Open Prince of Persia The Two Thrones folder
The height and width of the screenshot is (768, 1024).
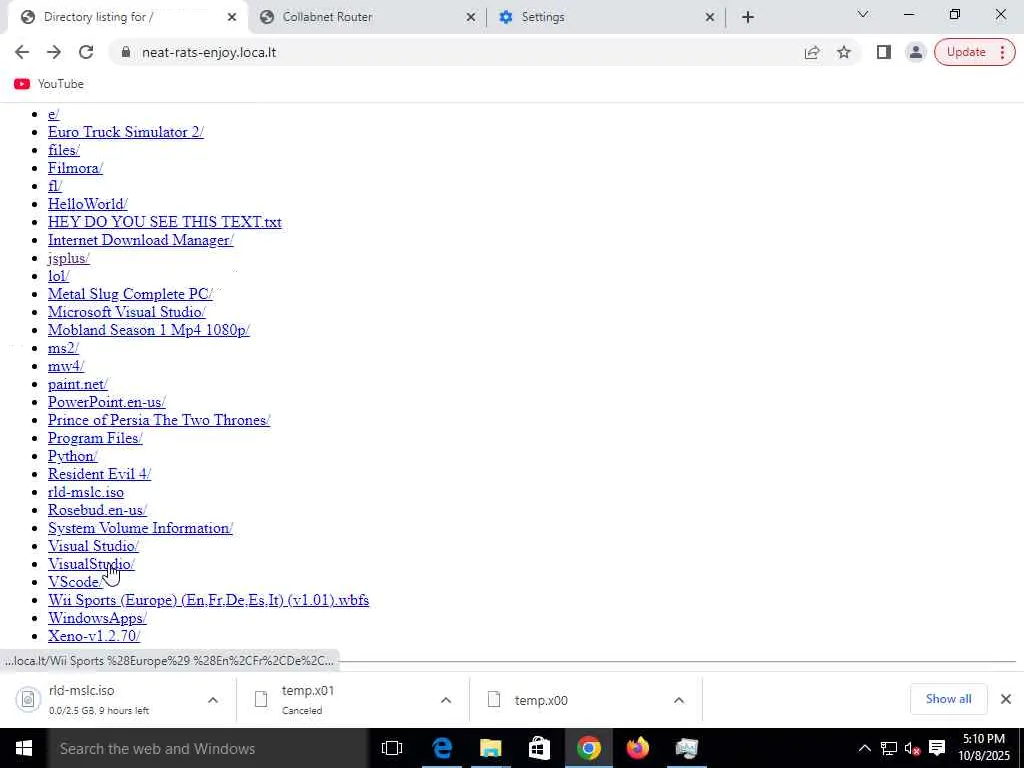pos(159,420)
